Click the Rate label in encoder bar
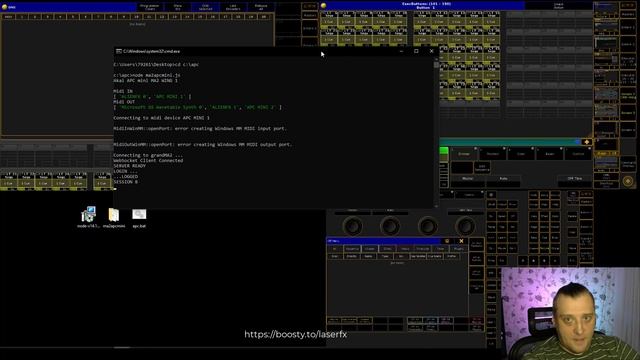The image size is (640, 360). [503, 178]
